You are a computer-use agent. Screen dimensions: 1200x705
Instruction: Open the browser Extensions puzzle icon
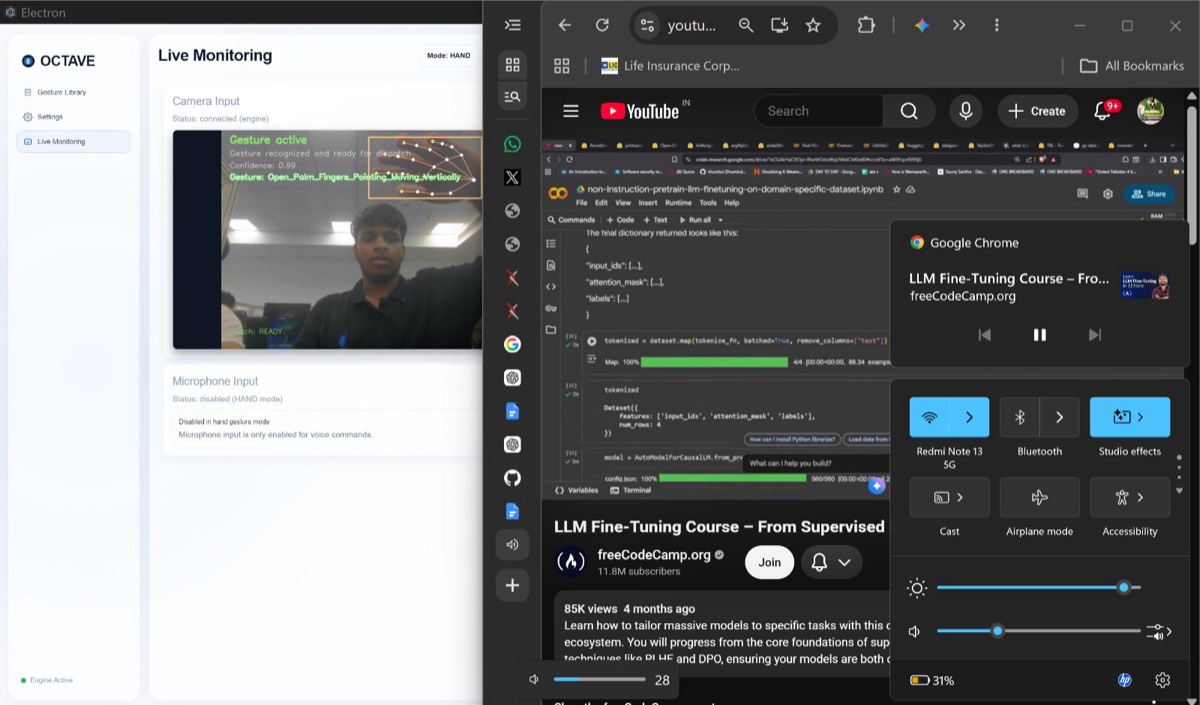pos(866,25)
